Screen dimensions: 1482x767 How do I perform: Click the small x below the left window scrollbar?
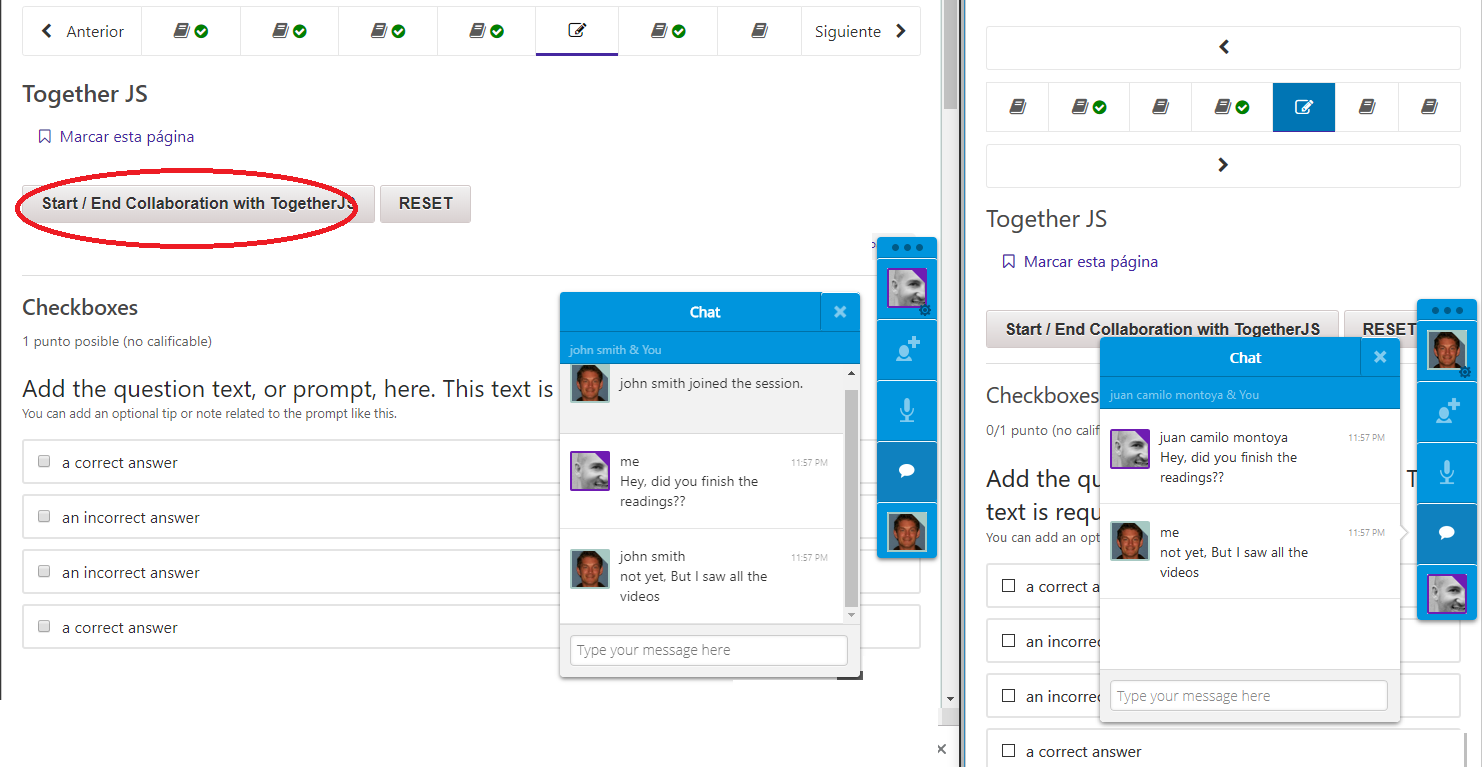click(x=941, y=749)
